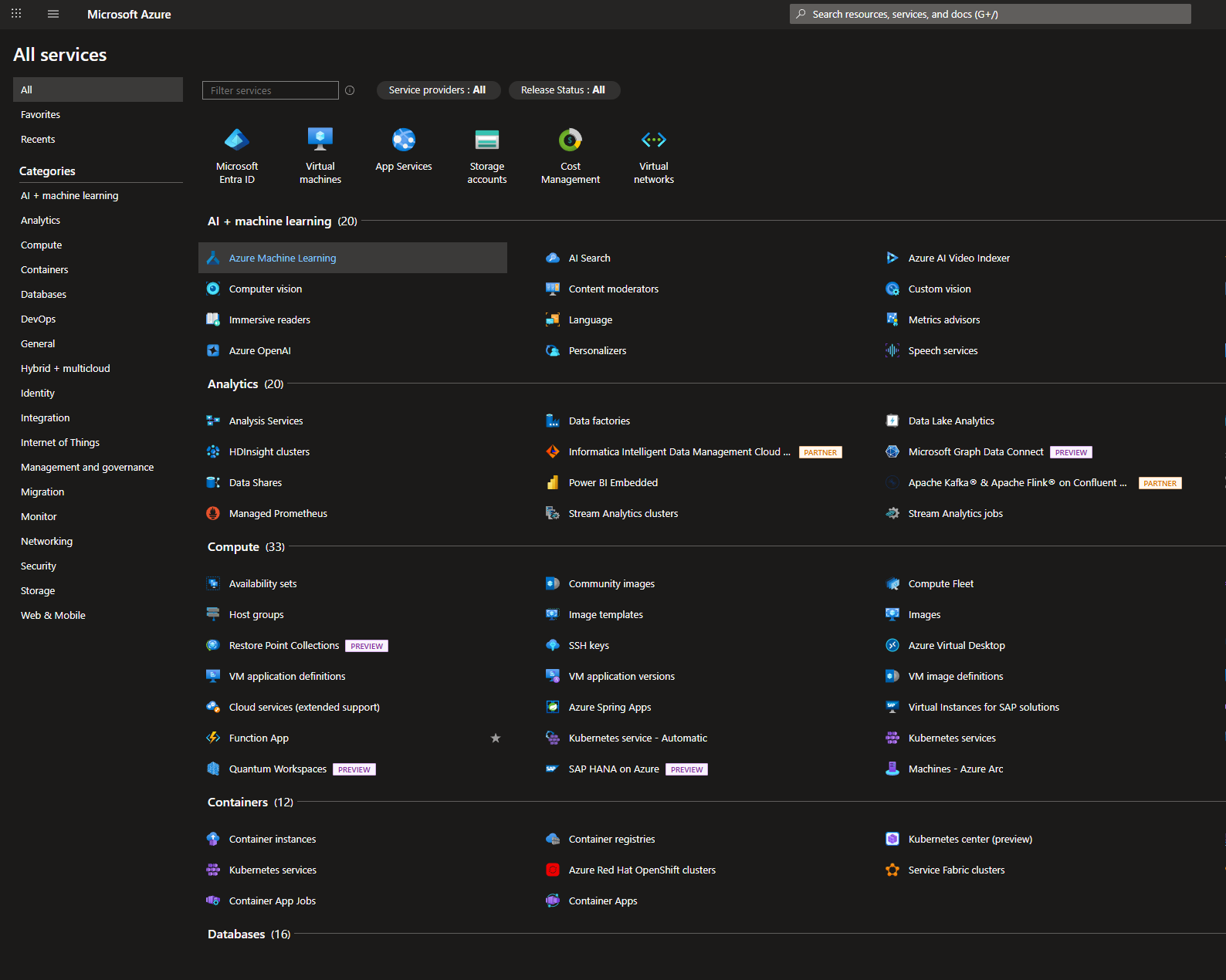Open the Service providers filter dropdown
Screen dimensions: 1226x980
(x=438, y=90)
